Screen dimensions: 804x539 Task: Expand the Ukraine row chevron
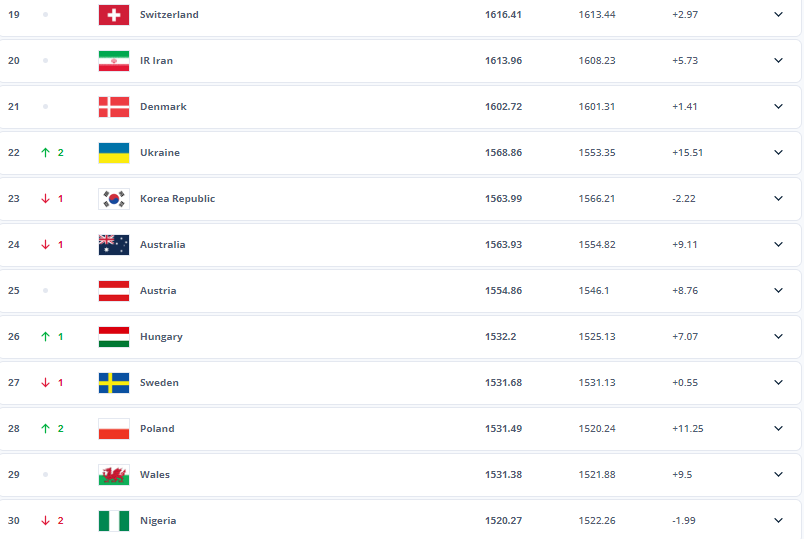coord(778,153)
